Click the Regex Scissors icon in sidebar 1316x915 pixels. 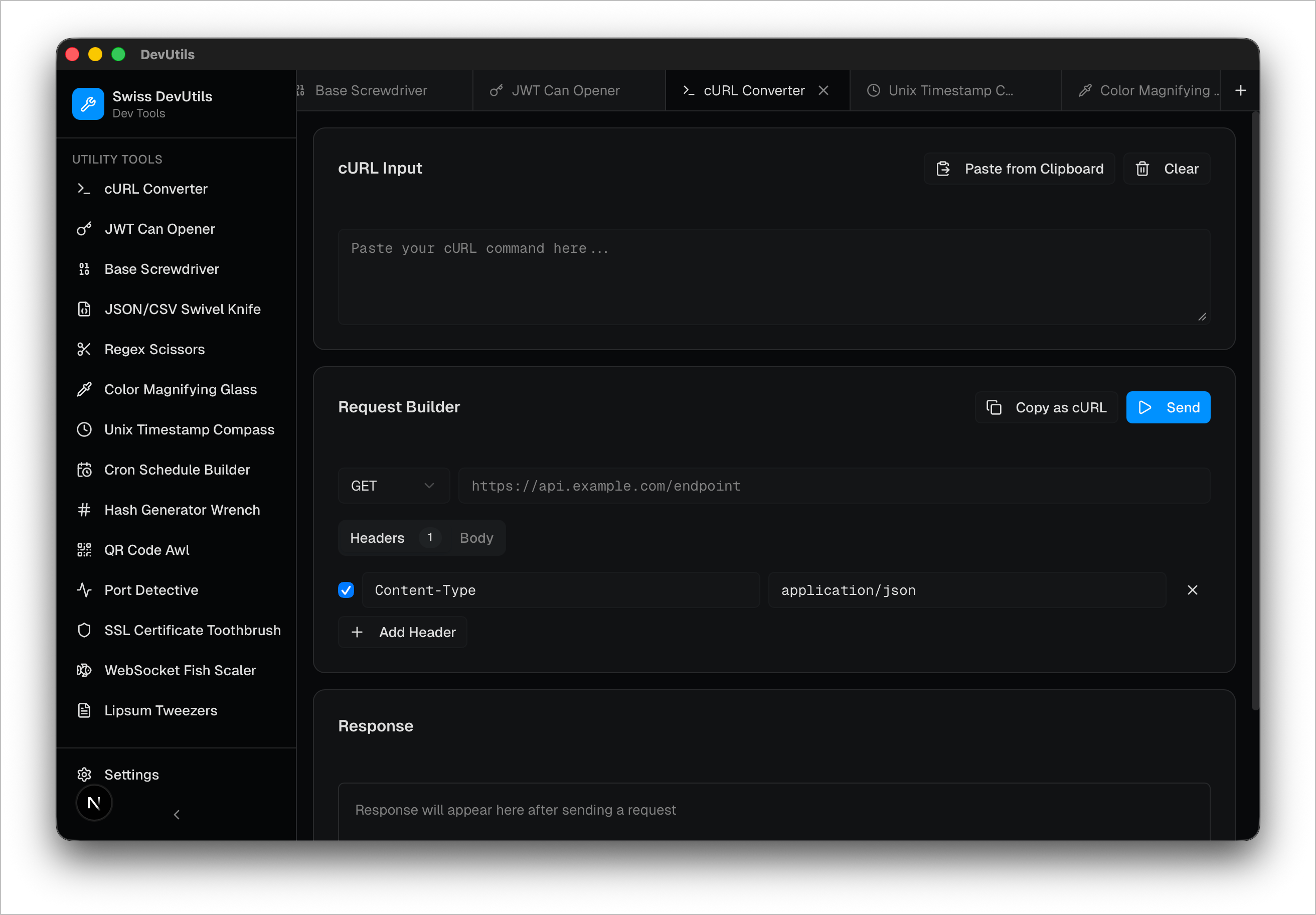(x=84, y=349)
